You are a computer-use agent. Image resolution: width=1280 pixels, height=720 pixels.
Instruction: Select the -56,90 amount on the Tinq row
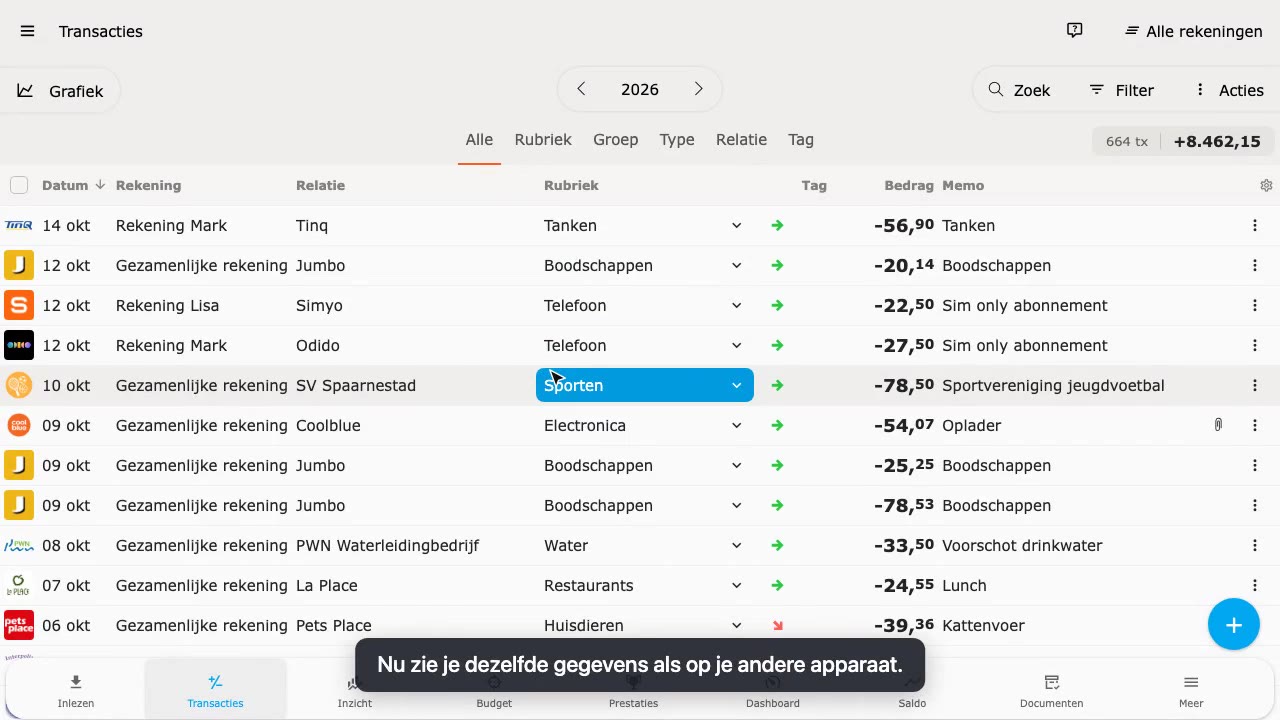tap(904, 225)
